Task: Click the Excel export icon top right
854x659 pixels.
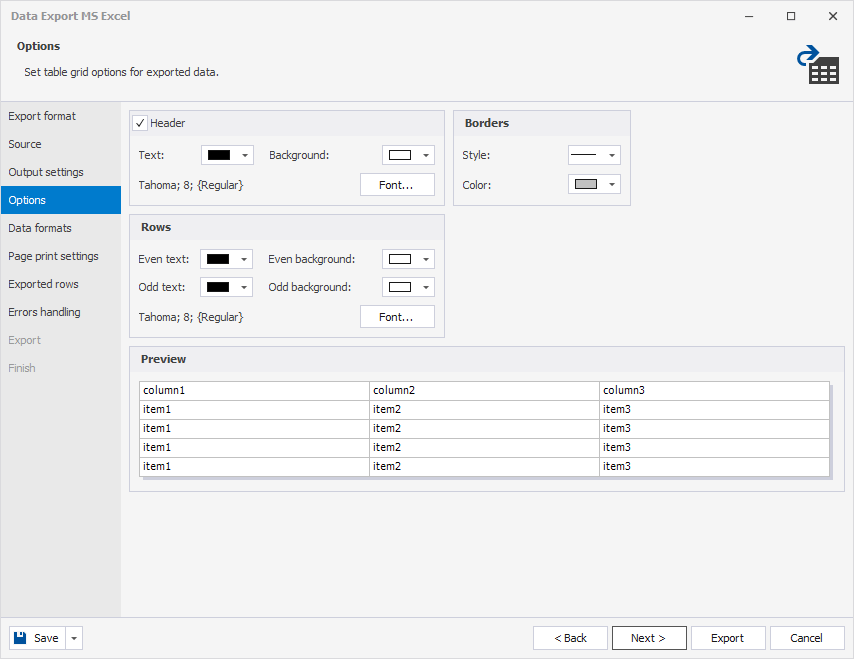Action: click(x=818, y=66)
